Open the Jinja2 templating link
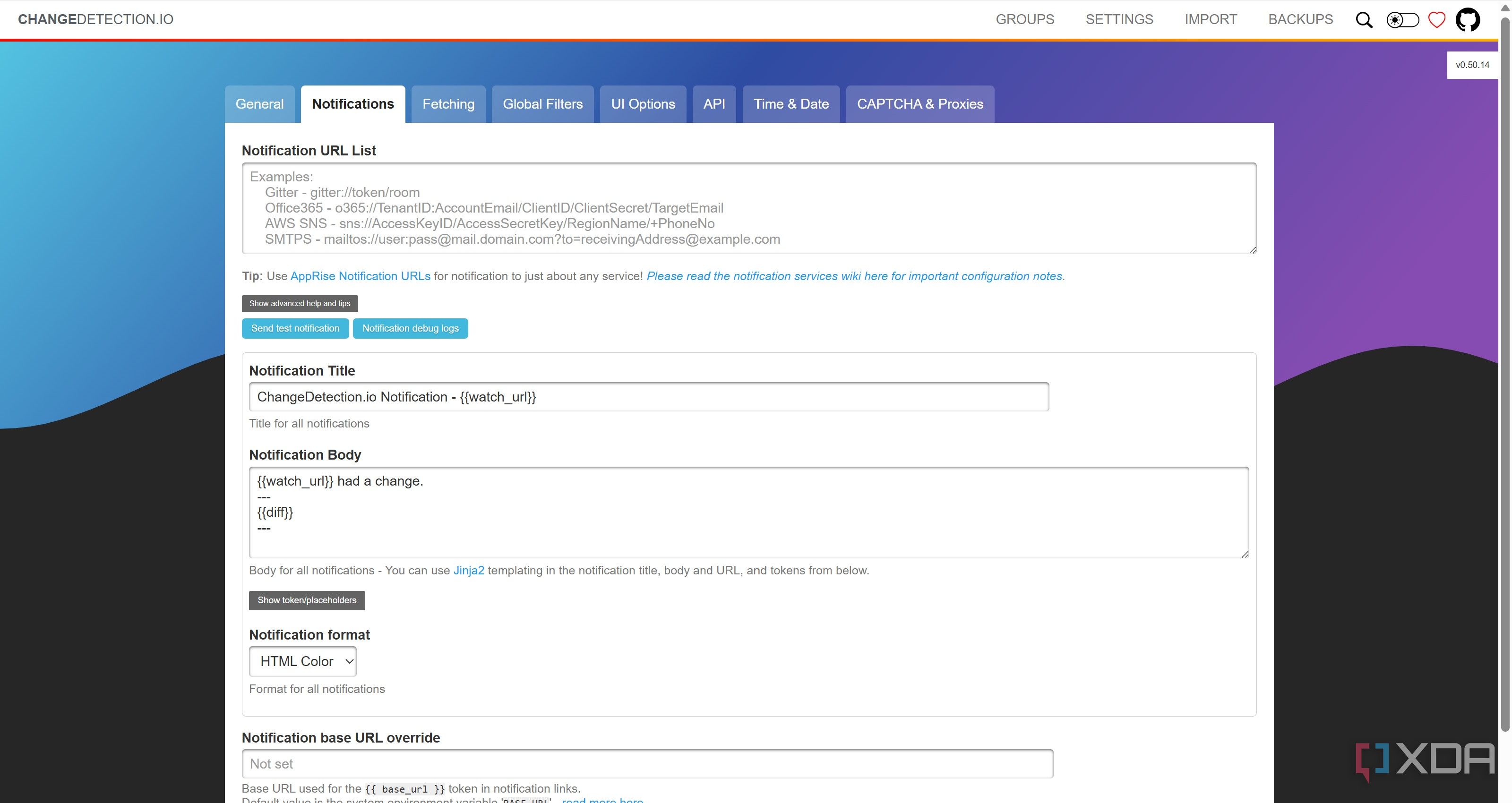 (468, 571)
